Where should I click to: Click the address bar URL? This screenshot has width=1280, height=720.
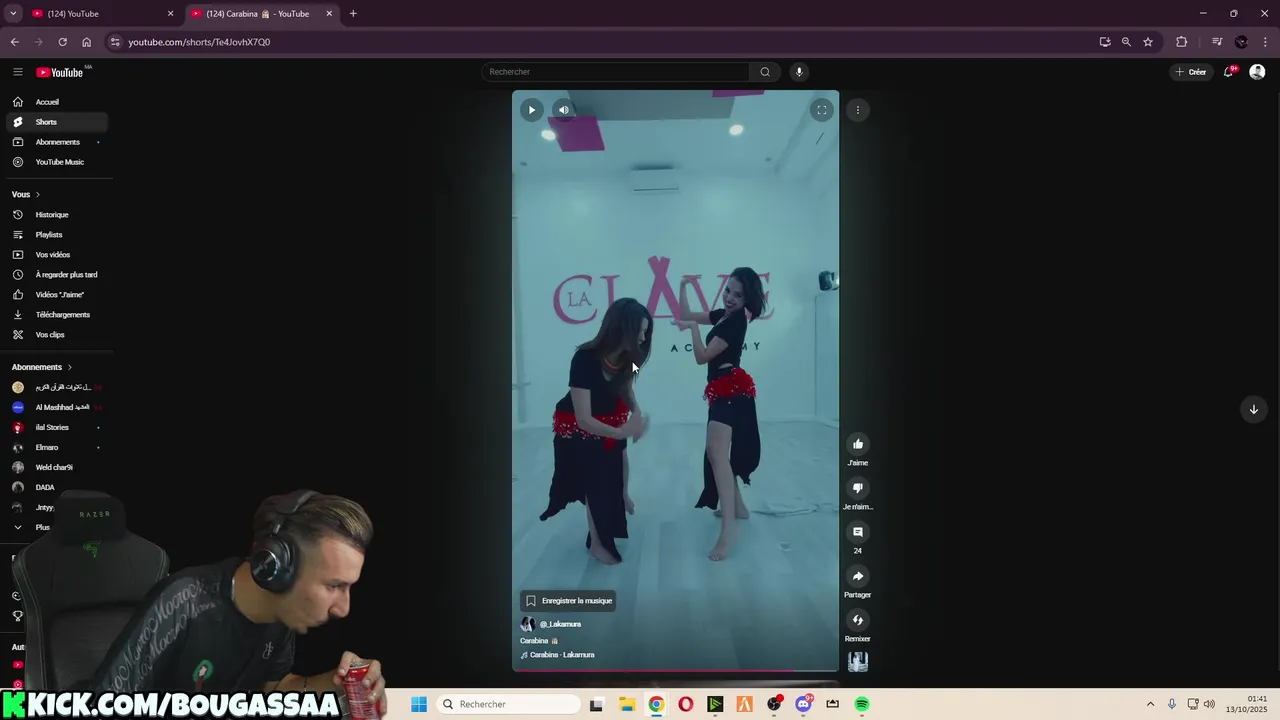tap(199, 42)
